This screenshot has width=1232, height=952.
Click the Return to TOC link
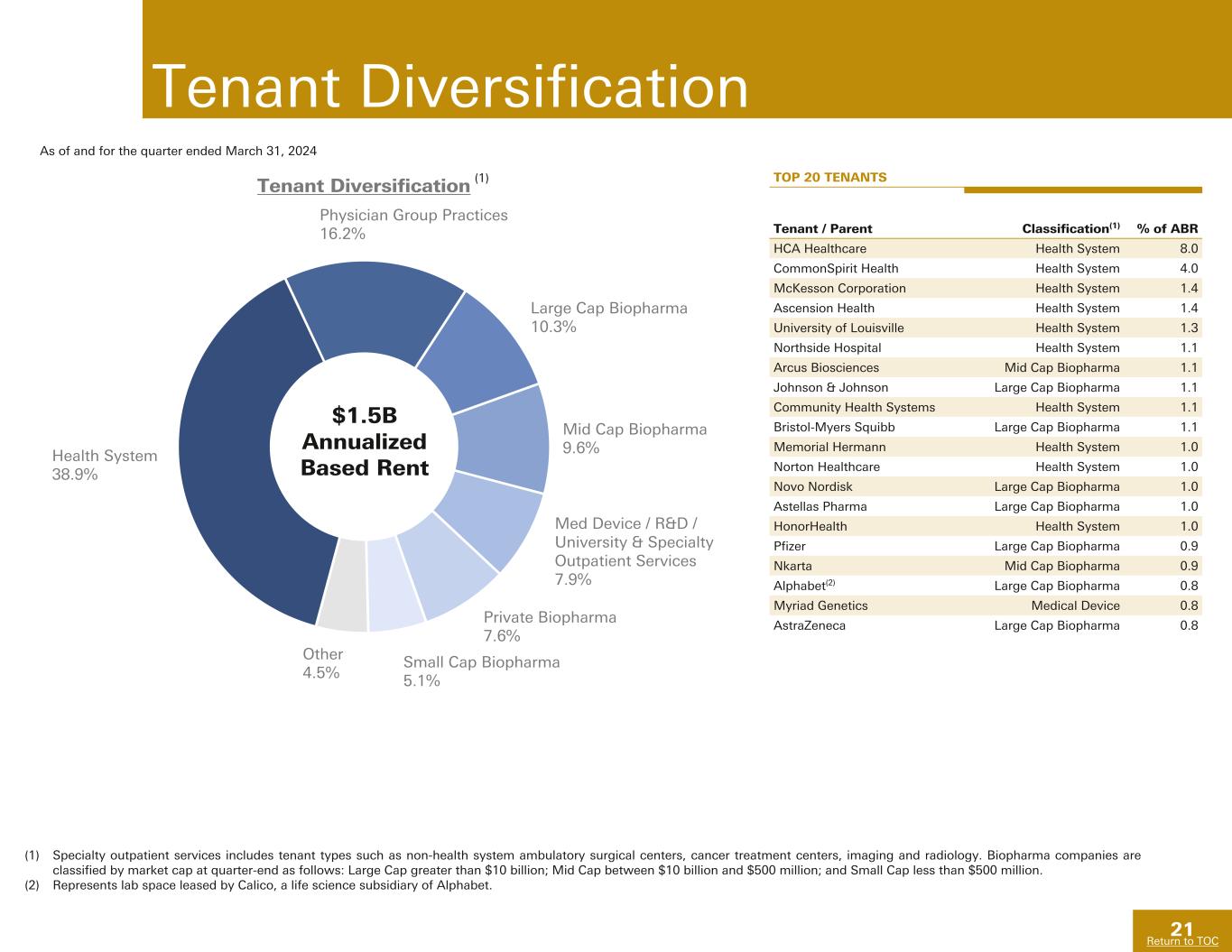(x=1181, y=941)
